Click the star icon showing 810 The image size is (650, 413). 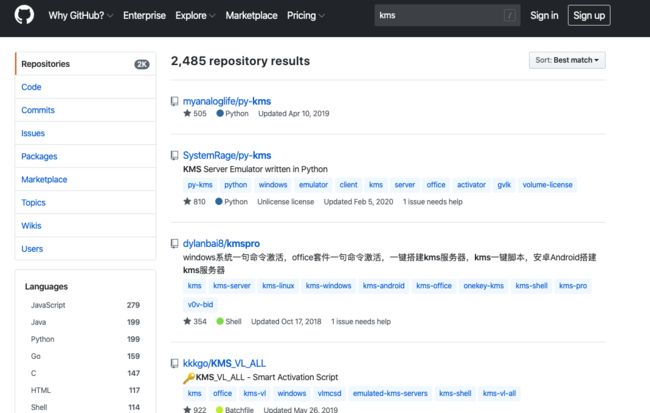[187, 202]
